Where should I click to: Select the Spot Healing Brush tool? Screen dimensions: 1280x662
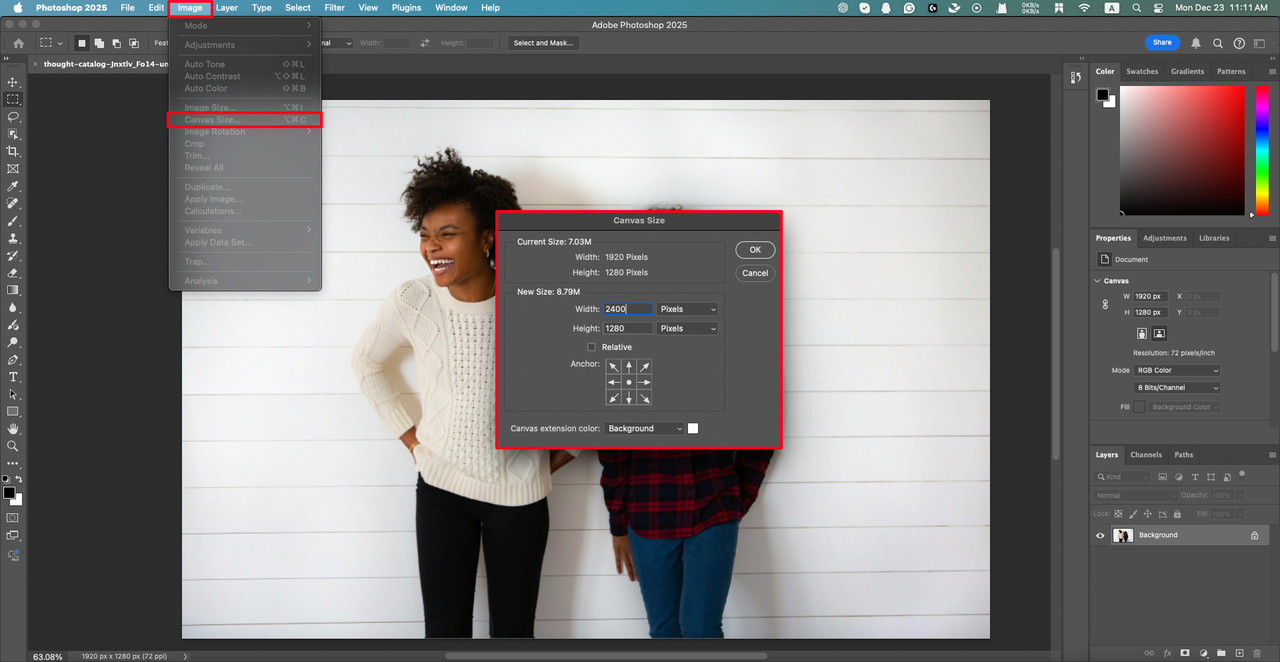coord(13,203)
